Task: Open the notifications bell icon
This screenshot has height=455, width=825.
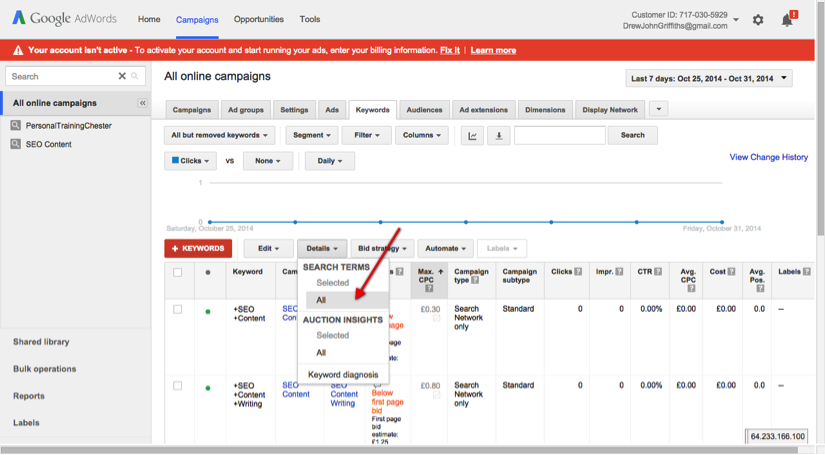Action: click(x=787, y=20)
